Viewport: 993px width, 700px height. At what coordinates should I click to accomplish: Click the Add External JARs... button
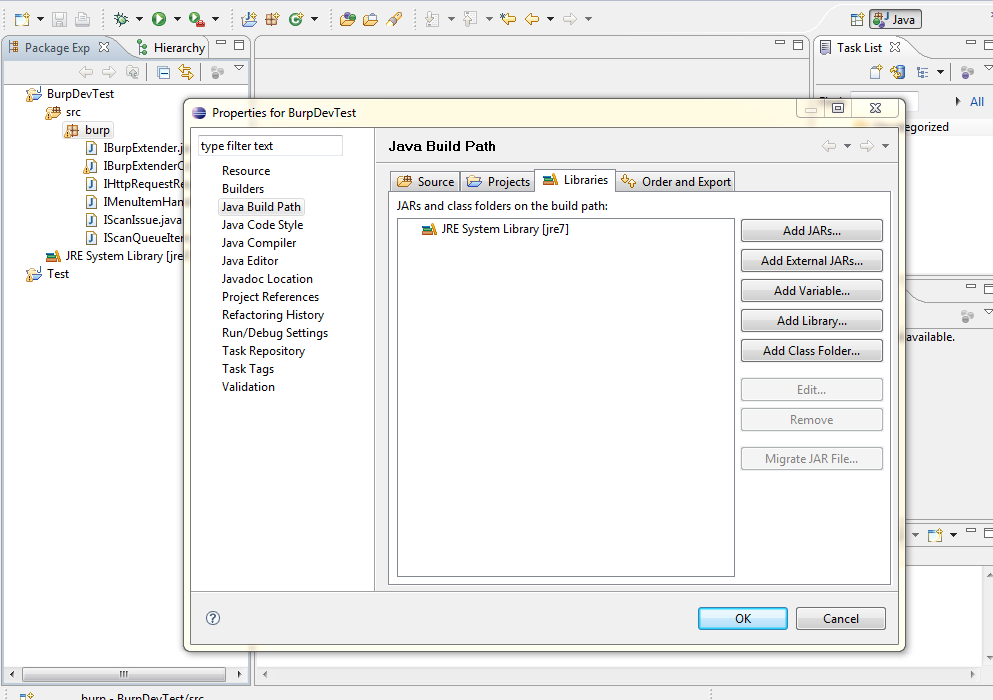[x=812, y=260]
